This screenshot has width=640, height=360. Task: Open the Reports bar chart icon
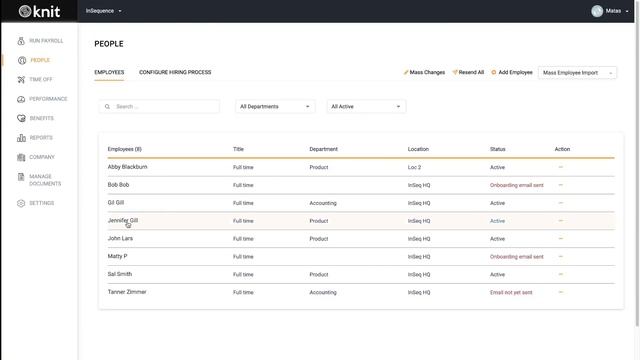[x=21, y=138]
